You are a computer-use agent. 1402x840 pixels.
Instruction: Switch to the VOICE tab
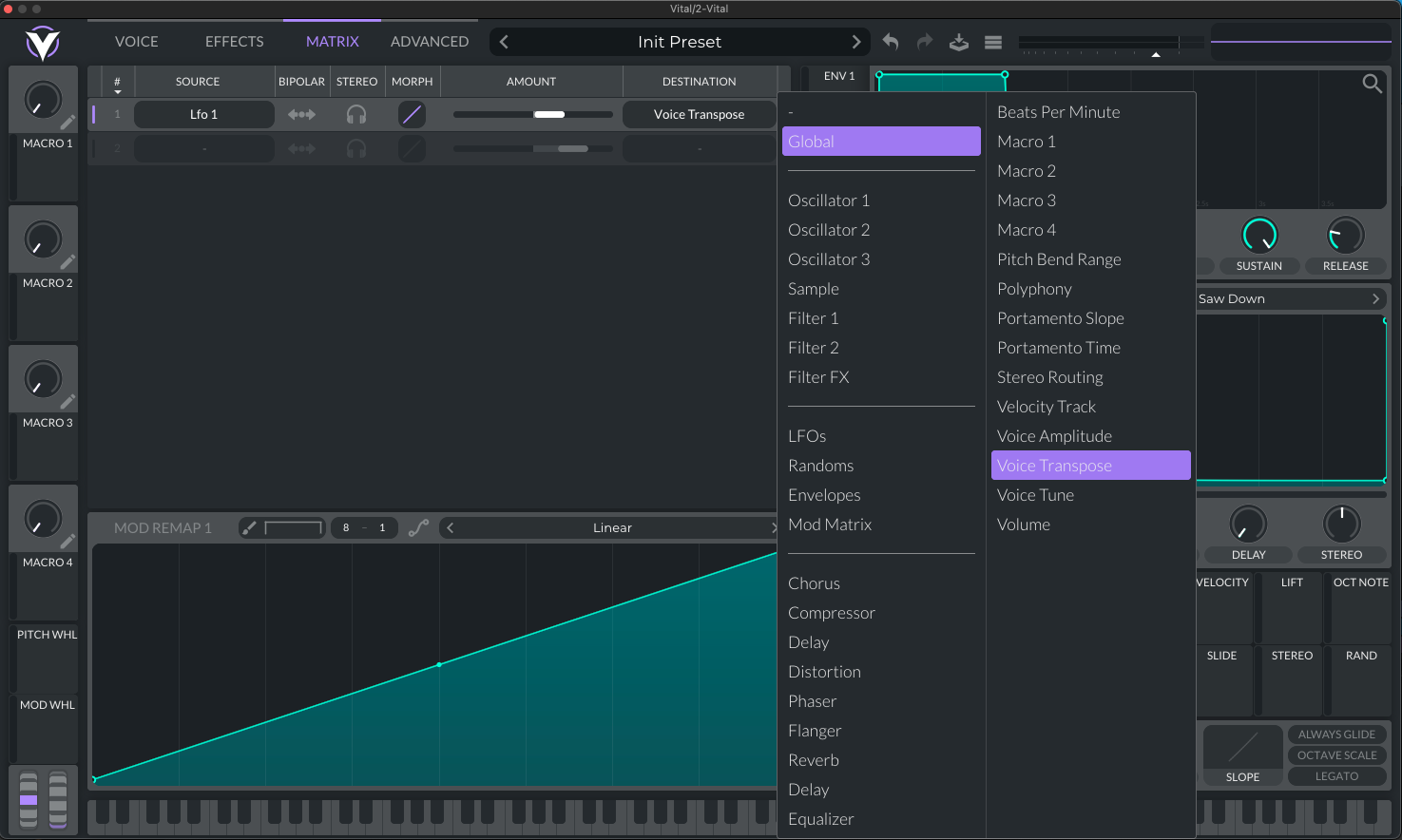[137, 42]
